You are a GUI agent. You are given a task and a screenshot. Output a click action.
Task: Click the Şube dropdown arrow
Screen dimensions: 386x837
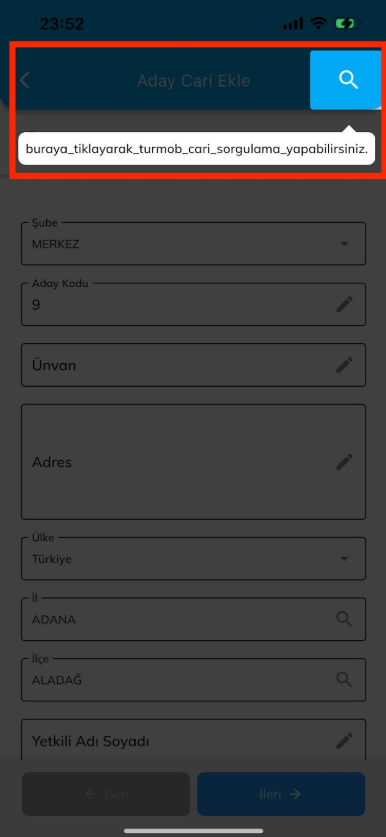344,244
